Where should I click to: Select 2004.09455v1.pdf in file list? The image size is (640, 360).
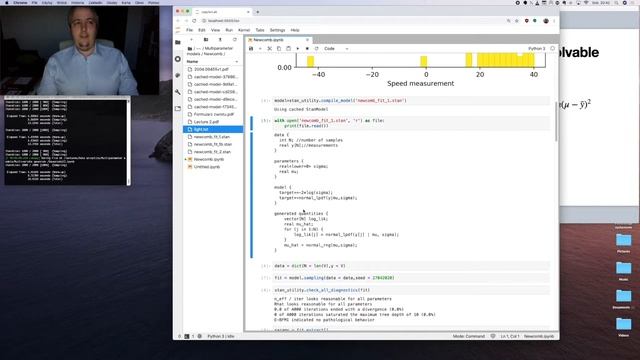(x=213, y=69)
